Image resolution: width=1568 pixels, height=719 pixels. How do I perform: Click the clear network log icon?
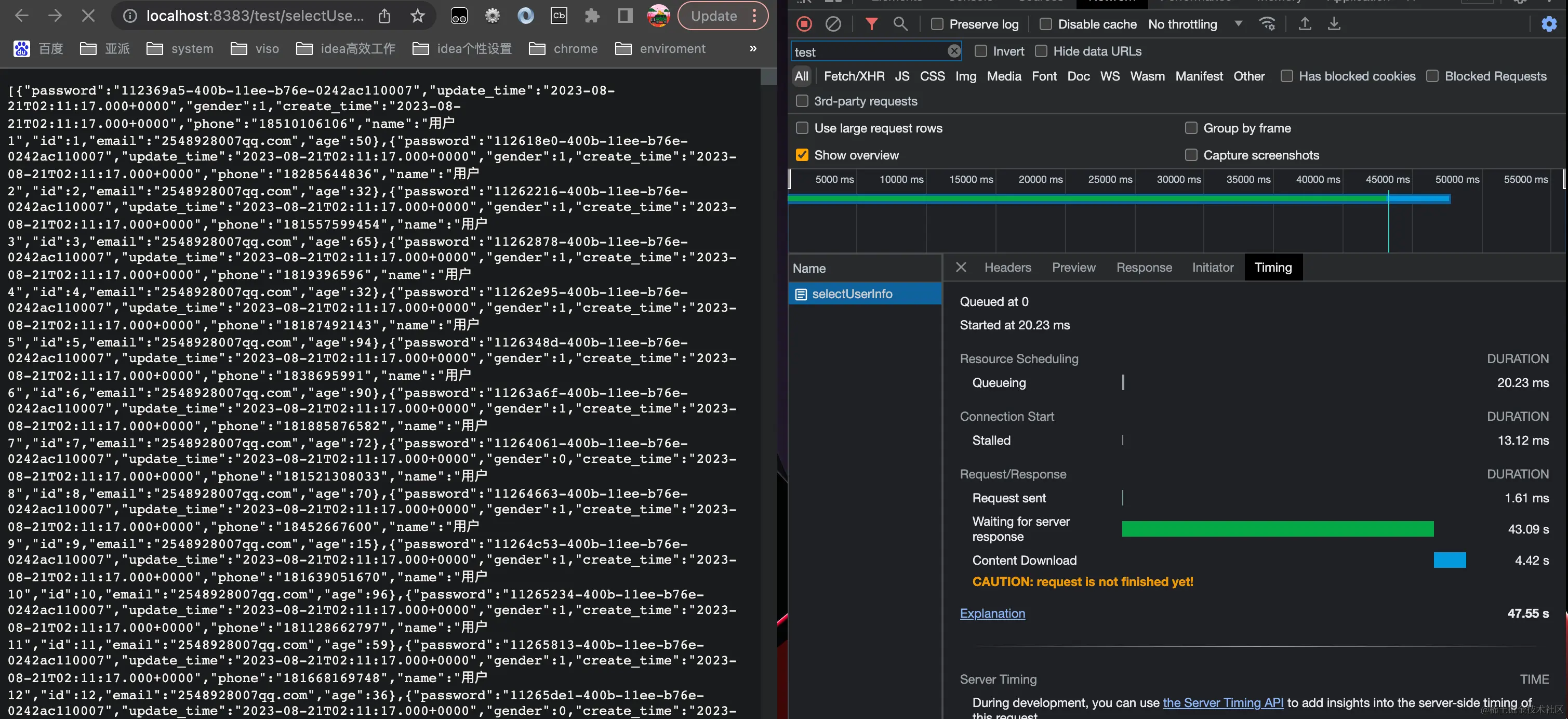833,24
